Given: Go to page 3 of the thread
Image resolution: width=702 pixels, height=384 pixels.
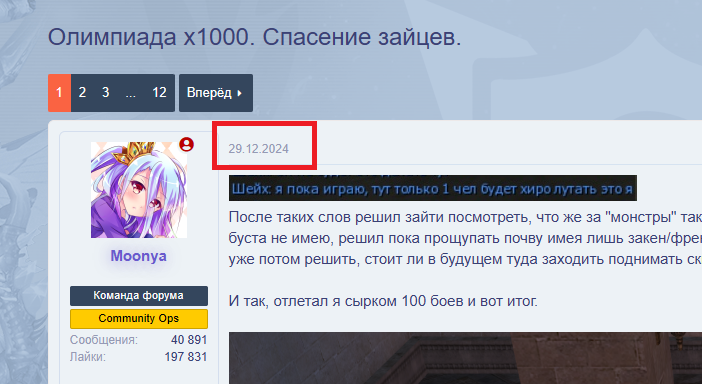Looking at the screenshot, I should click(x=106, y=93).
